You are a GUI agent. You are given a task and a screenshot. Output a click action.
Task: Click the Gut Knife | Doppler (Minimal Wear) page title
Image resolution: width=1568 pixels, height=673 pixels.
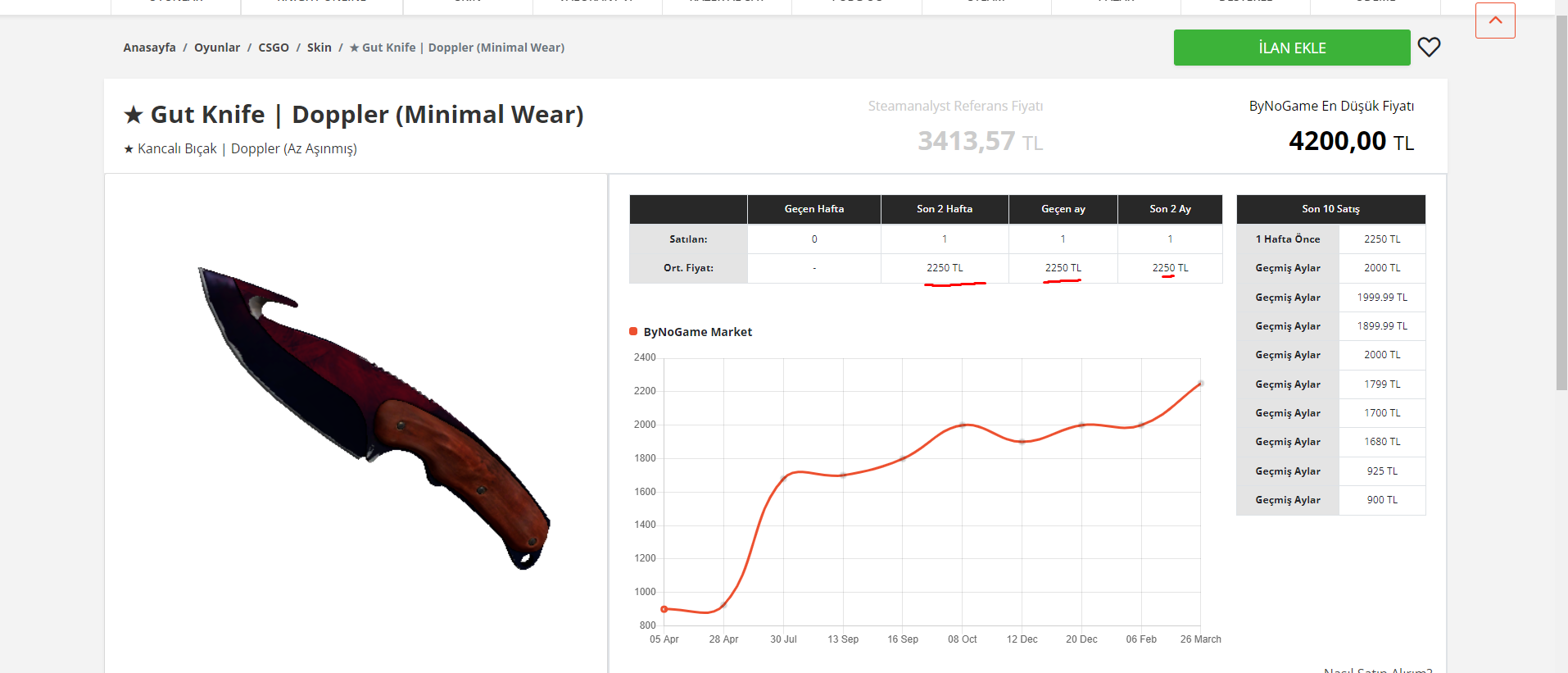[354, 115]
